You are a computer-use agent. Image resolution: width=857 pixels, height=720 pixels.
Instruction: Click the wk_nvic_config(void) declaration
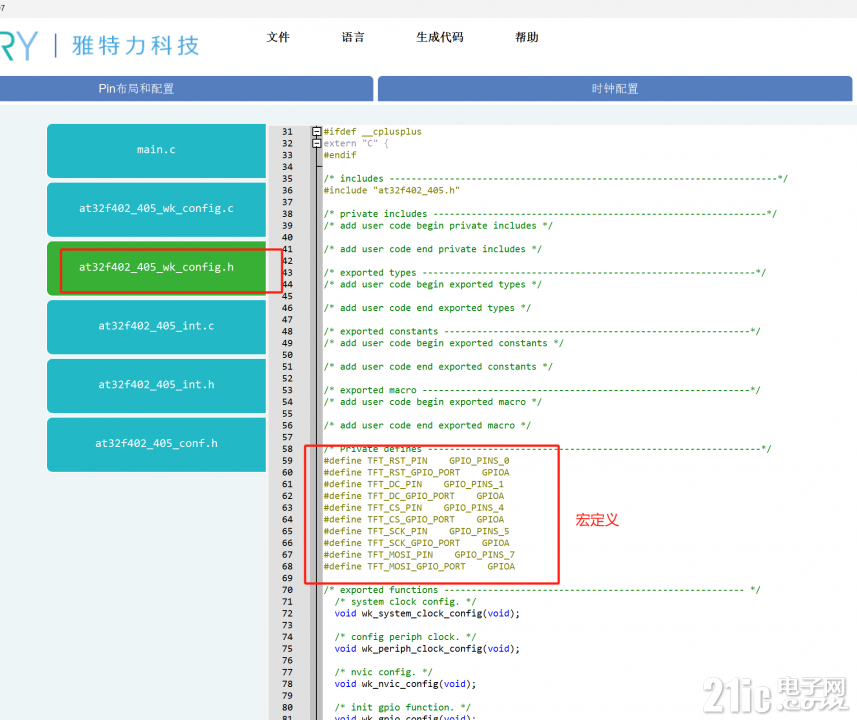tap(405, 684)
